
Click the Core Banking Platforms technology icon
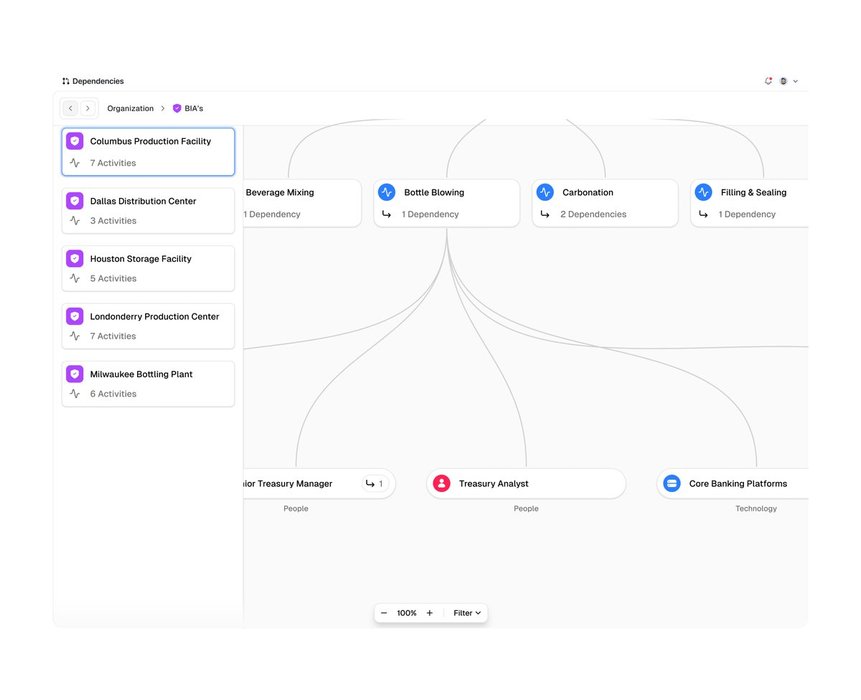pos(672,484)
